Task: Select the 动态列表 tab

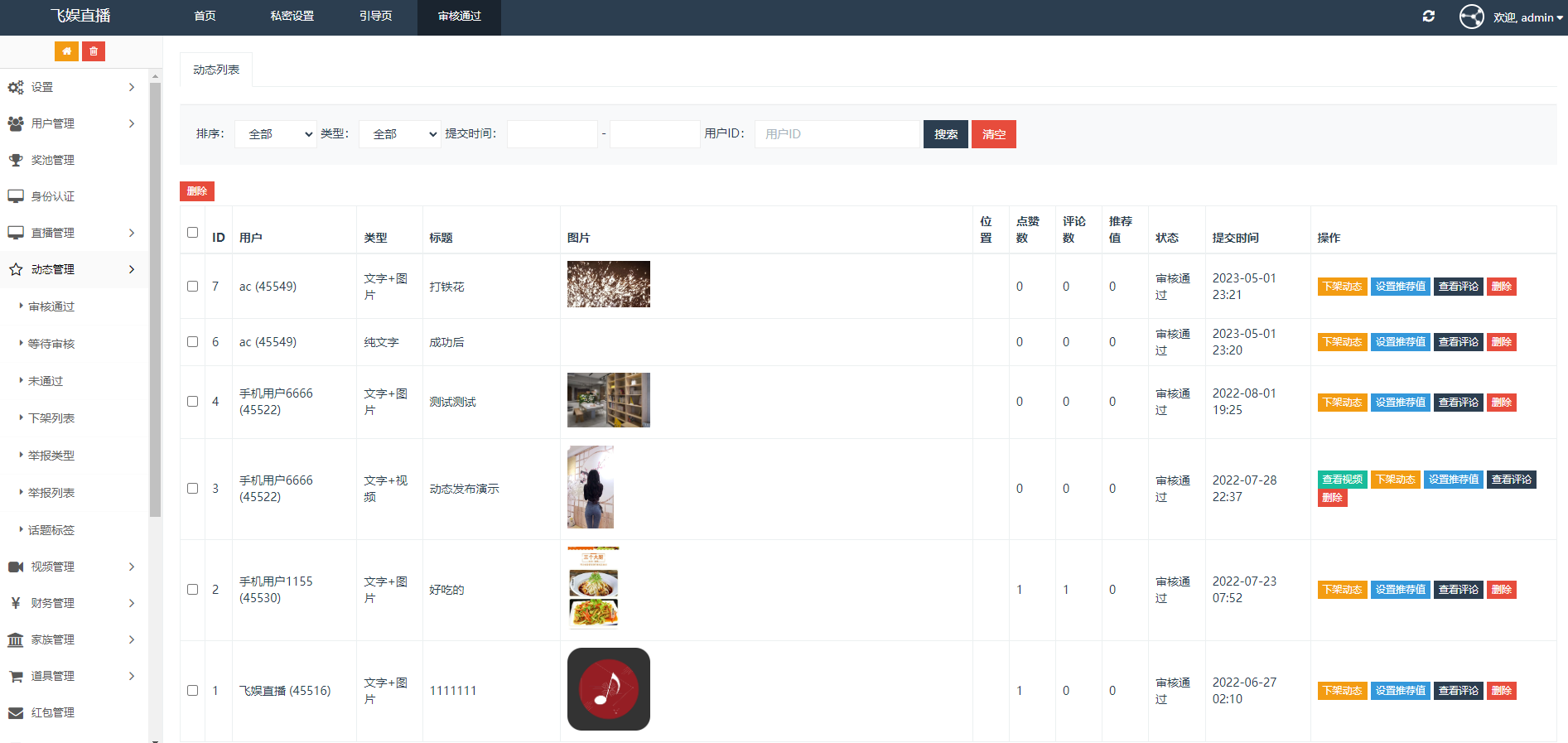Action: click(x=216, y=70)
